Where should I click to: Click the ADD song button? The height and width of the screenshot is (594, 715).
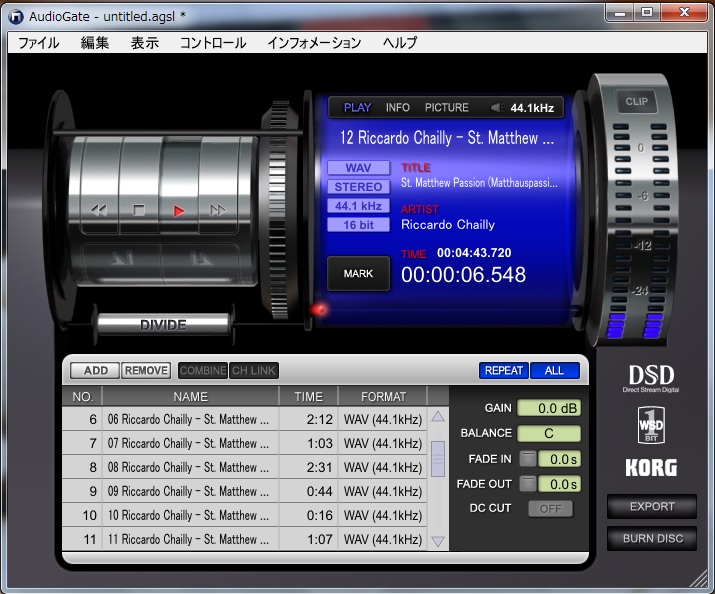(x=95, y=371)
